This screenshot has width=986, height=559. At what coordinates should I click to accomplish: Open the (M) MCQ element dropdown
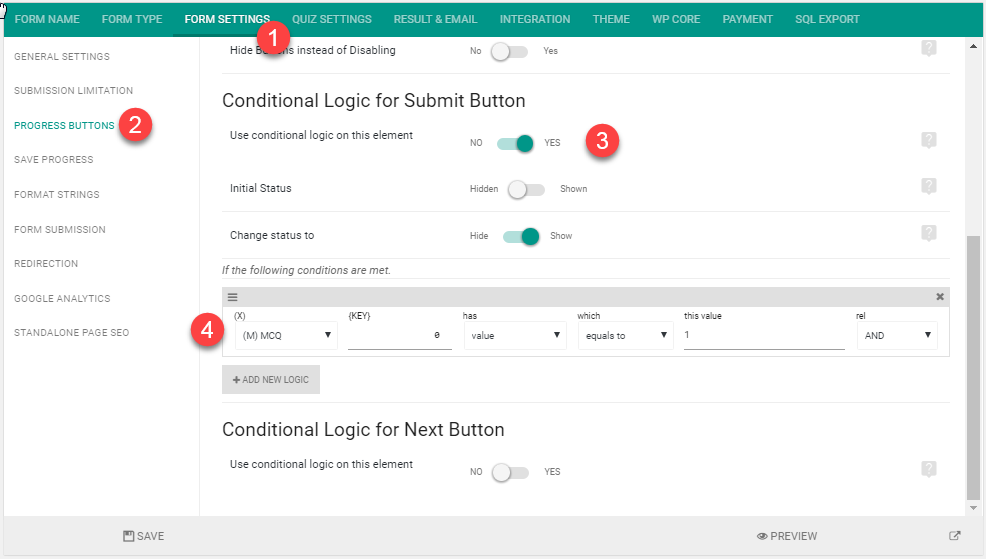tap(285, 336)
